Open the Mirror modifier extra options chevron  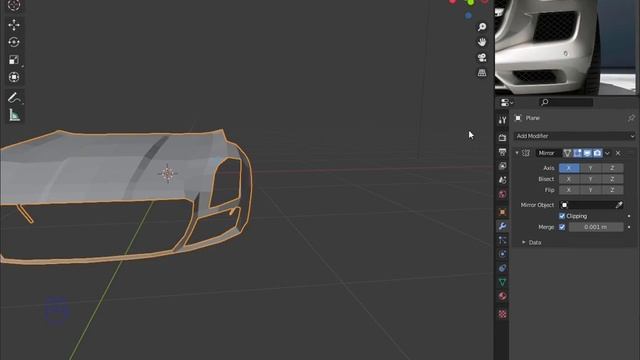point(607,153)
